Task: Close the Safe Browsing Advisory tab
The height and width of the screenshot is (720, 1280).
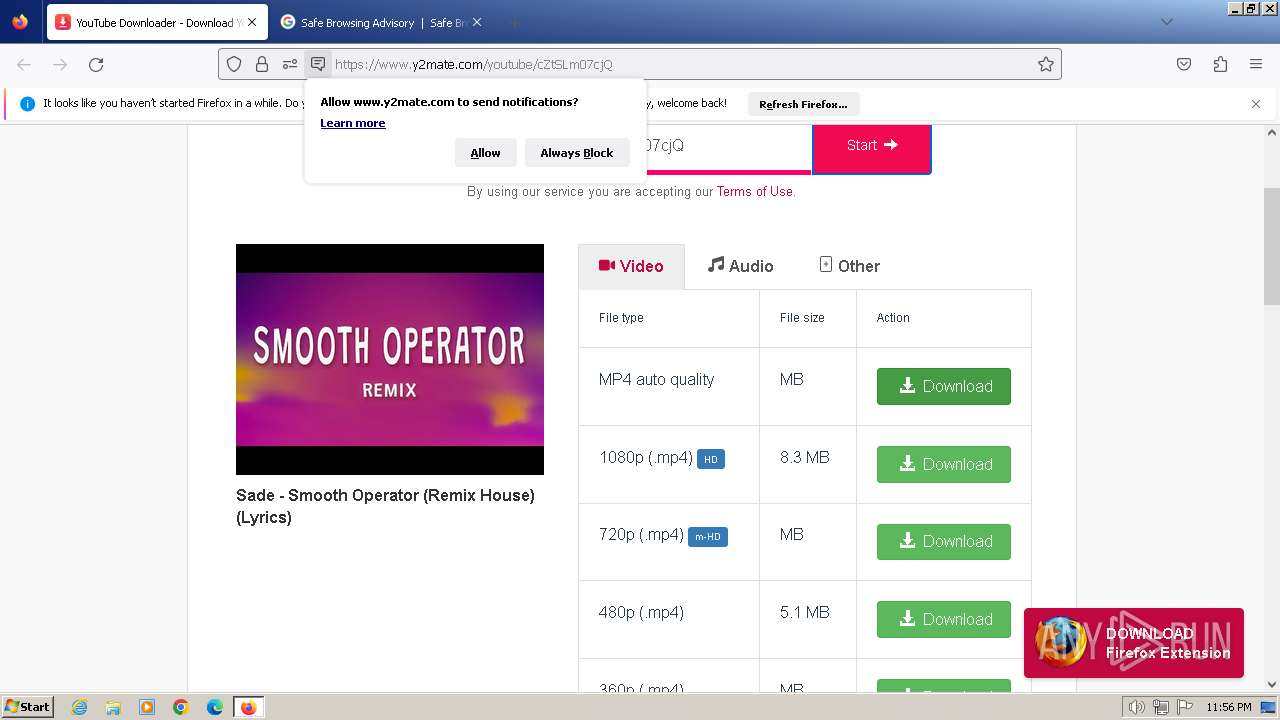Action: (477, 22)
